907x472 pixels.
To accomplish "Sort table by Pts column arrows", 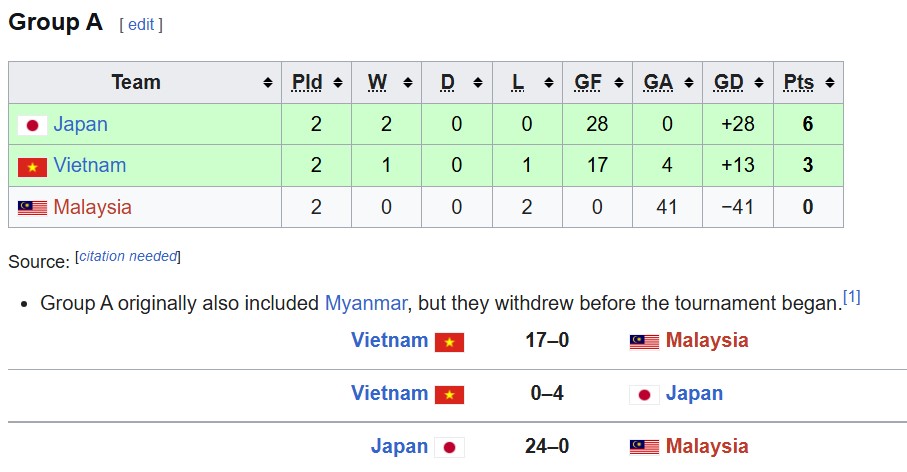I will tap(829, 83).
